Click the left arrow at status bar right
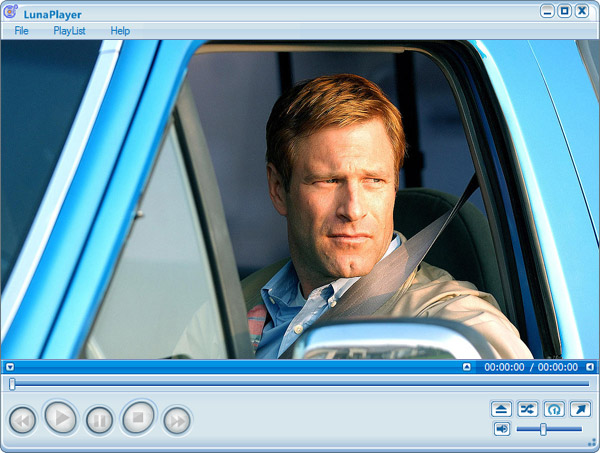 coord(590,367)
